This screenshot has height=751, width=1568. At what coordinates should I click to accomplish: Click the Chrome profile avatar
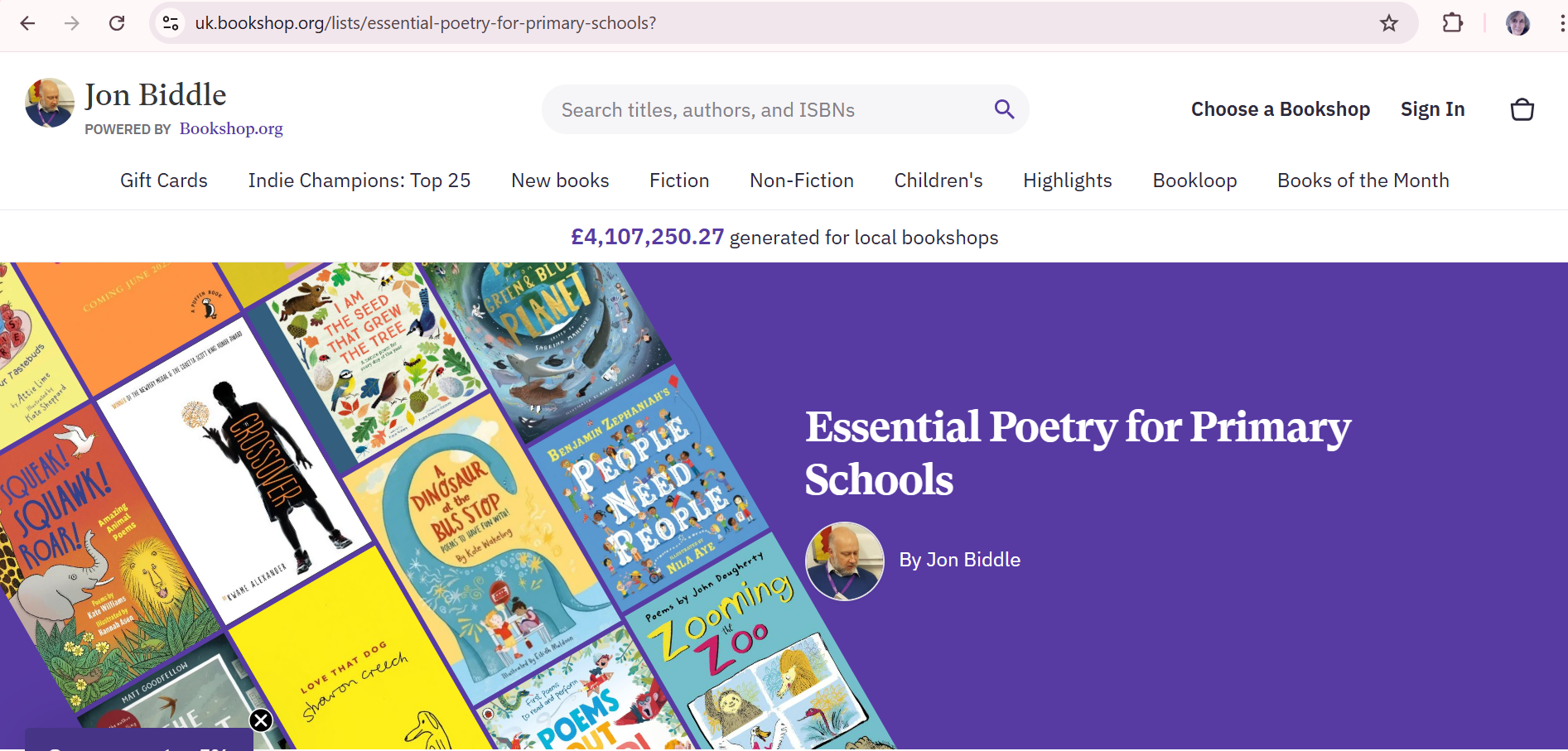point(1517,23)
